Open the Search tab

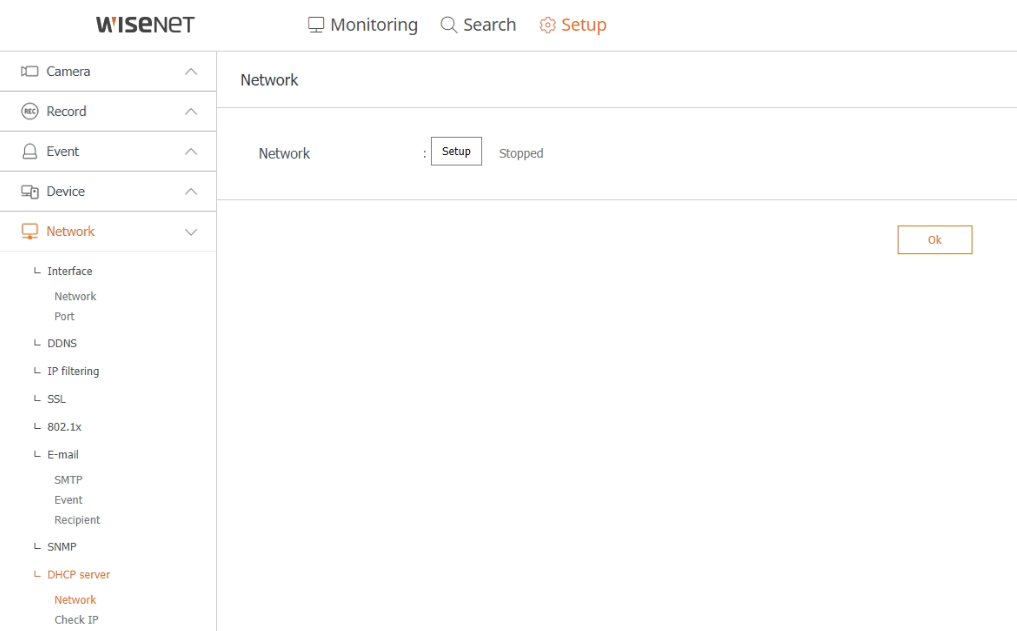(478, 25)
